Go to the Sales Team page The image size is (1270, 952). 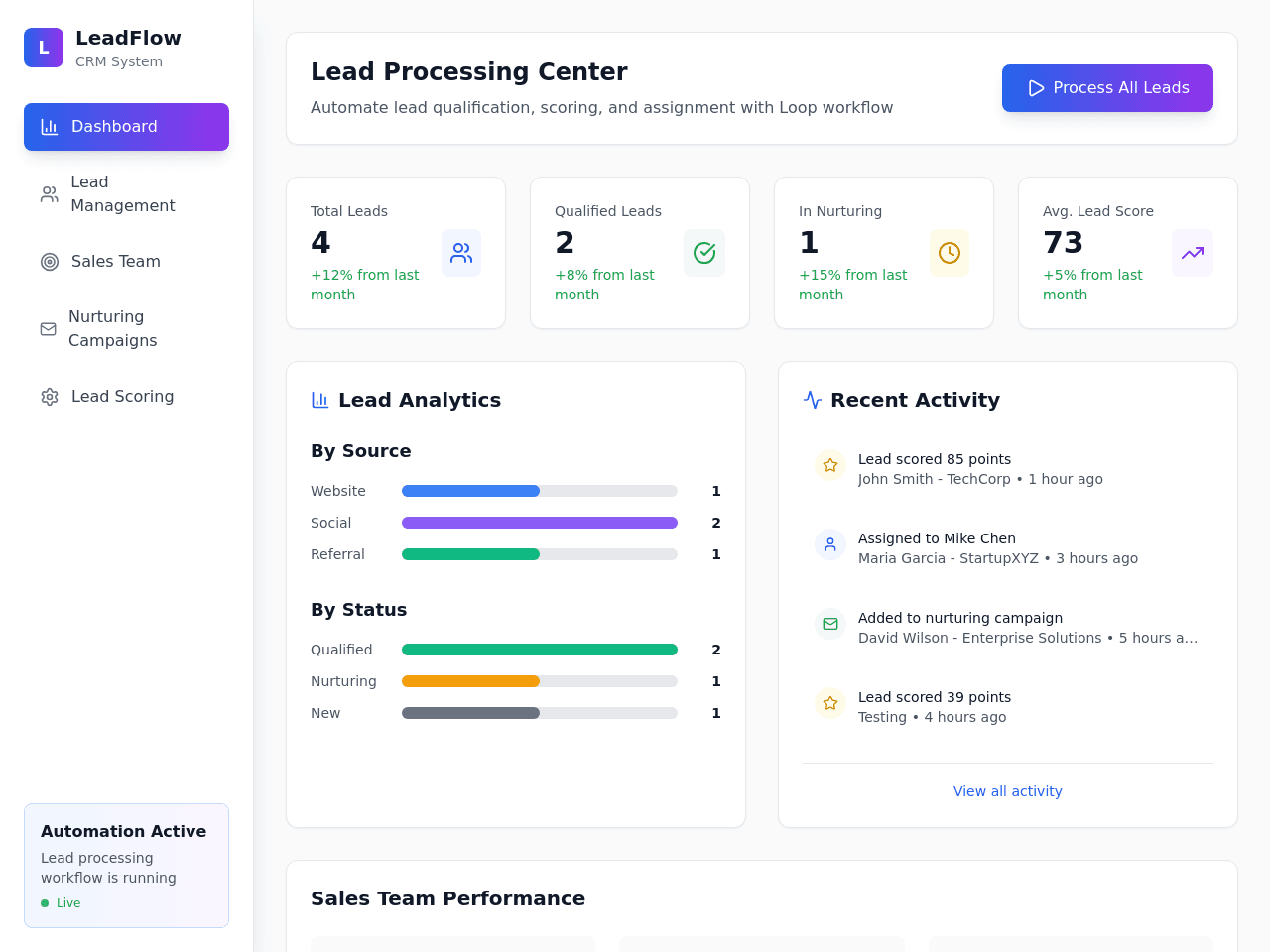(x=126, y=262)
